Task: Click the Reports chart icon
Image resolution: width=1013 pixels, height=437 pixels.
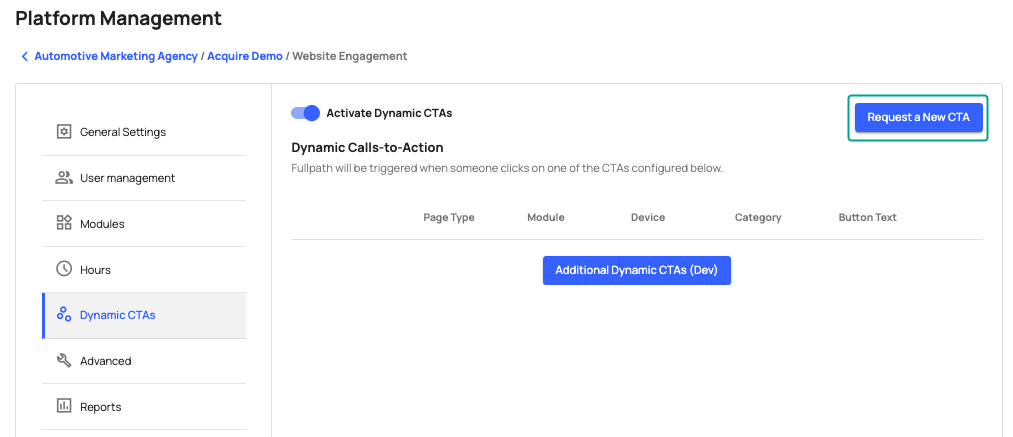Action: pyautogui.click(x=64, y=407)
